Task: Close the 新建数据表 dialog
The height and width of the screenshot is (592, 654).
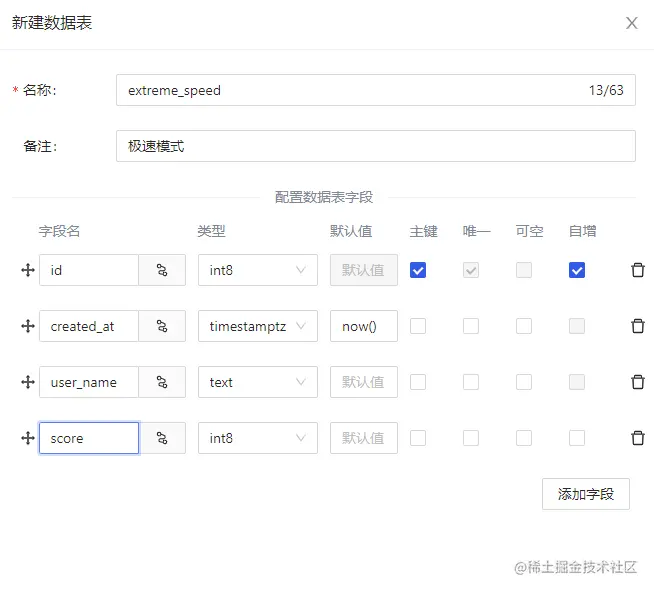Action: tap(631, 23)
